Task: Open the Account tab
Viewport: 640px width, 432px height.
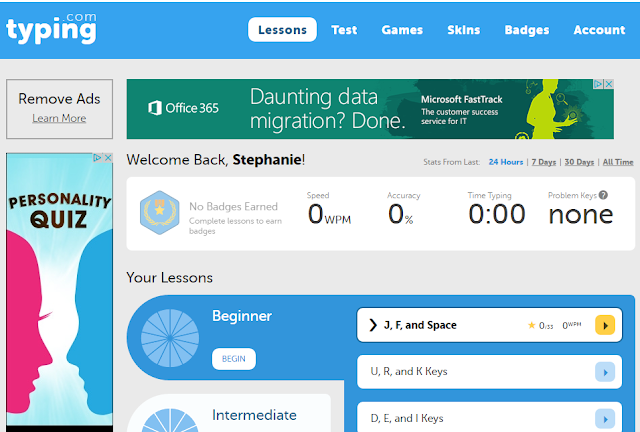Action: click(x=599, y=30)
